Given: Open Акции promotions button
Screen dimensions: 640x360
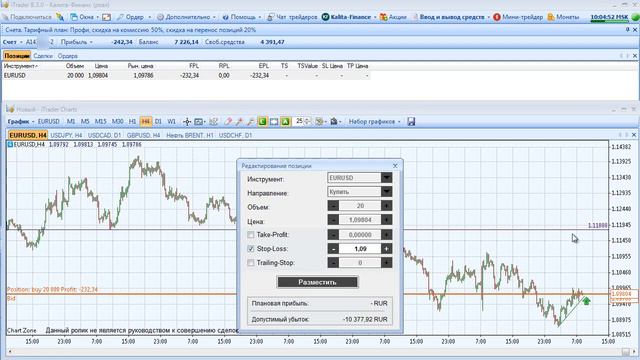Looking at the screenshot, I should (393, 17).
